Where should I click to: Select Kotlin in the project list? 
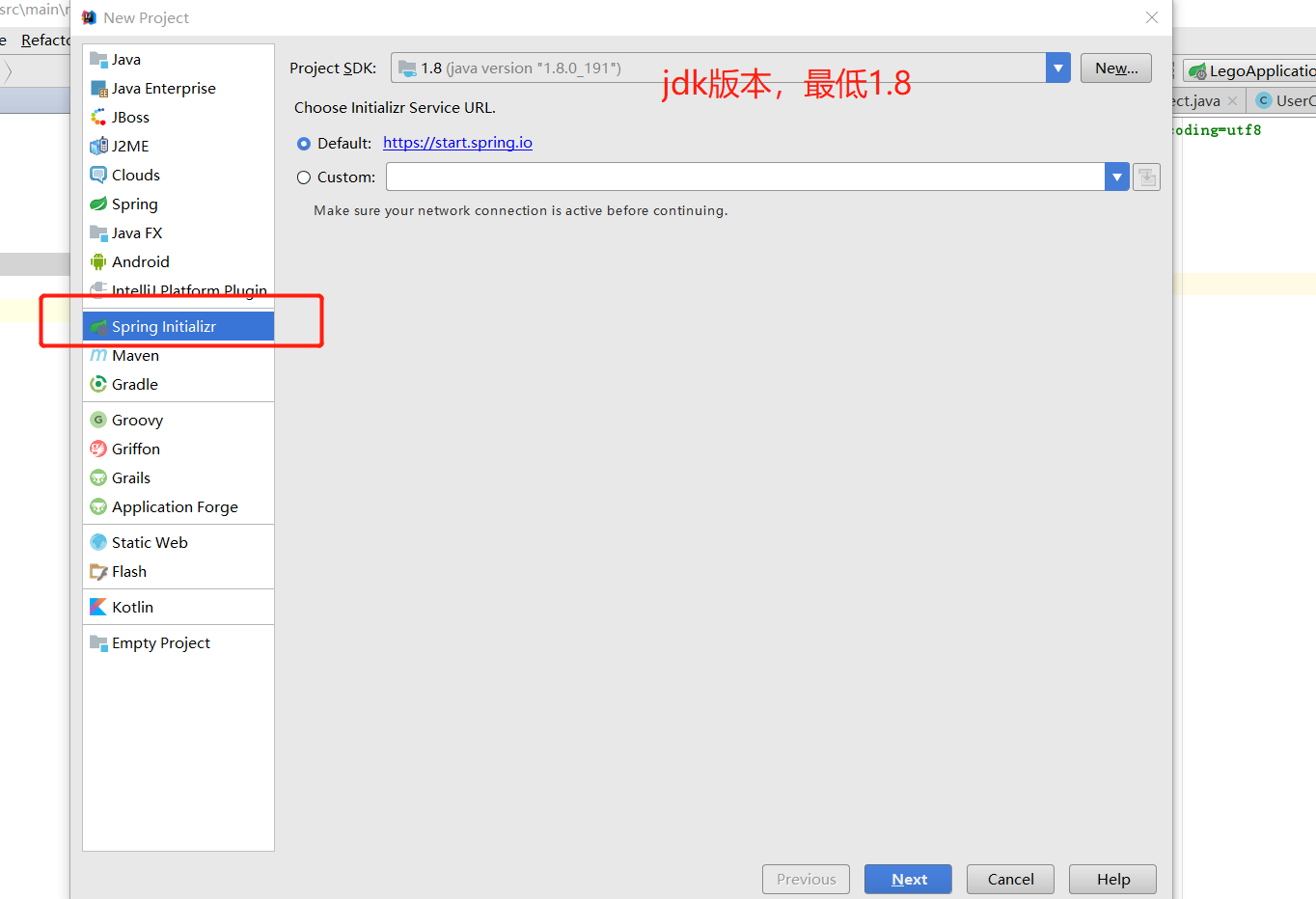132,608
